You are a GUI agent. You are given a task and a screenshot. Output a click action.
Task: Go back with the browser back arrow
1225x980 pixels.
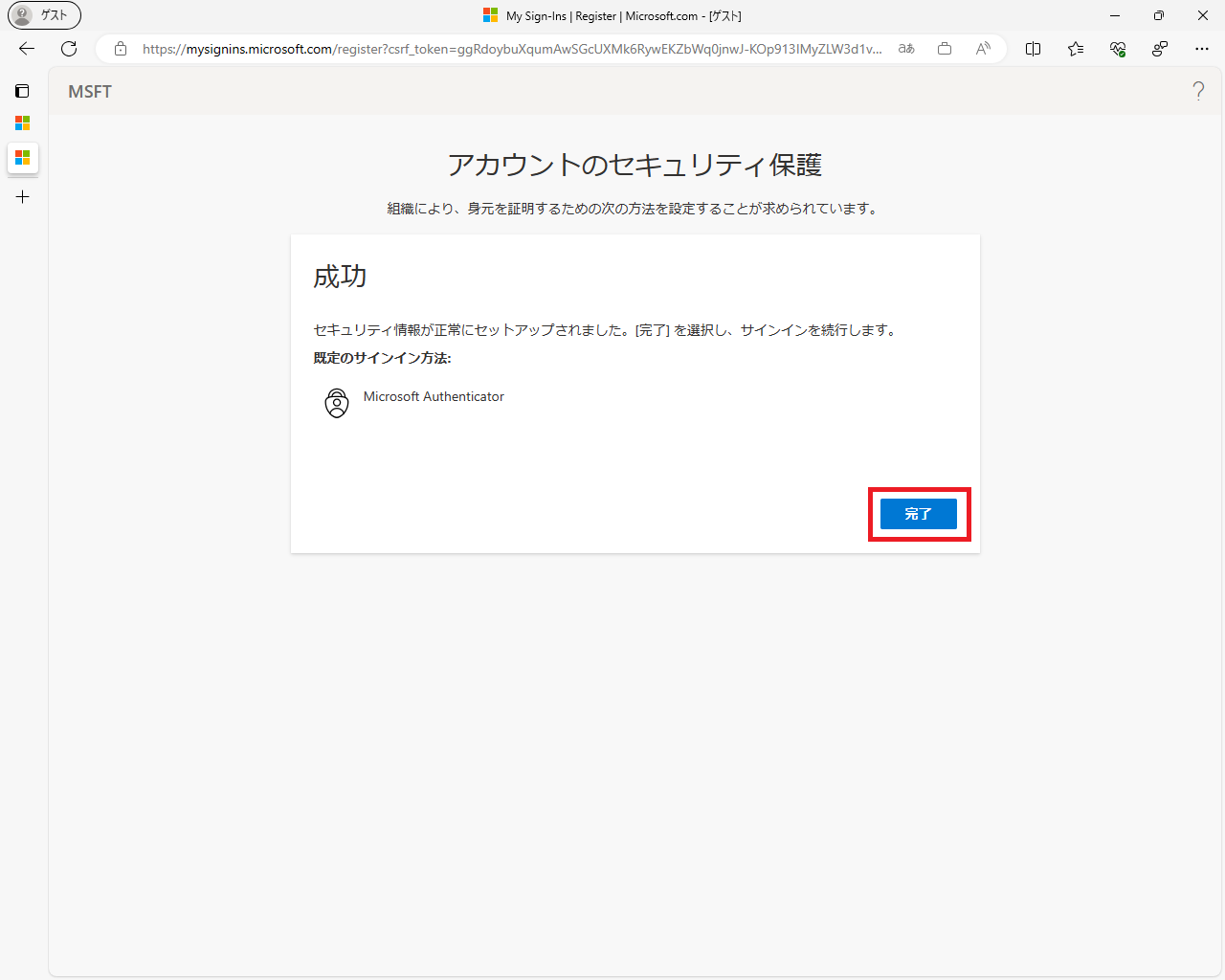[x=27, y=49]
